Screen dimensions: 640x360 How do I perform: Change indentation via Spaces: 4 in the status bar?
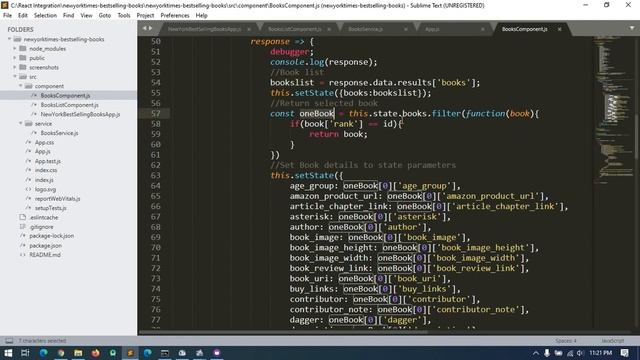(x=566, y=340)
